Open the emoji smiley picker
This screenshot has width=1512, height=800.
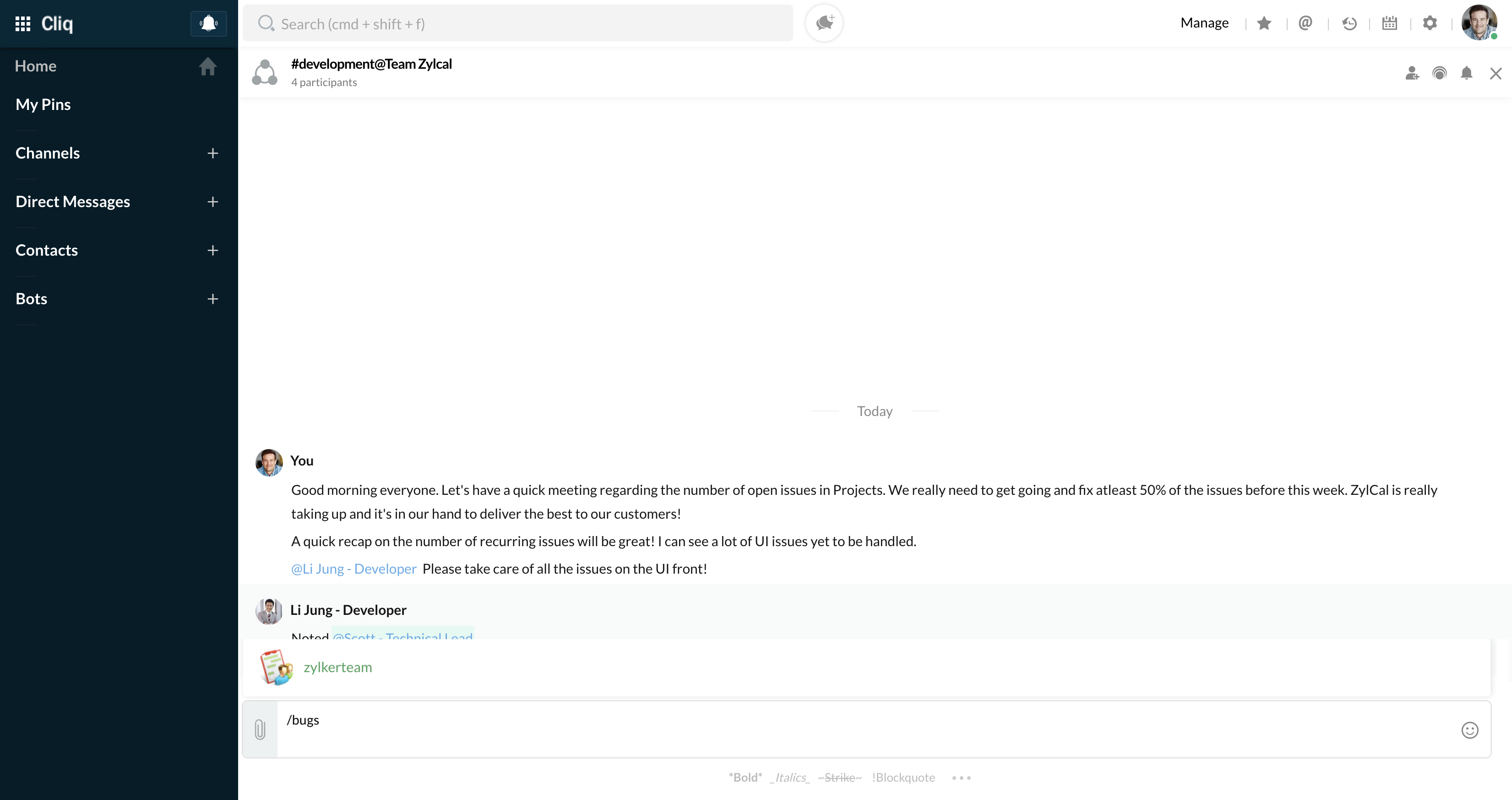(x=1469, y=730)
